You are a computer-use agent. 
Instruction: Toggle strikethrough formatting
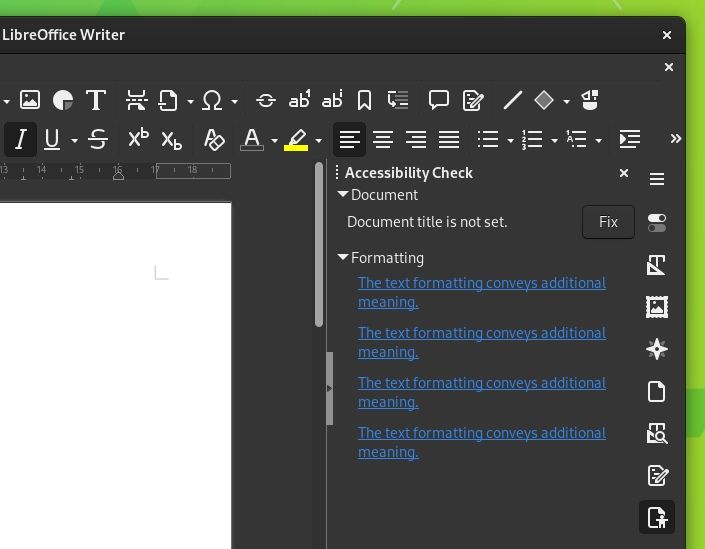[x=98, y=139]
